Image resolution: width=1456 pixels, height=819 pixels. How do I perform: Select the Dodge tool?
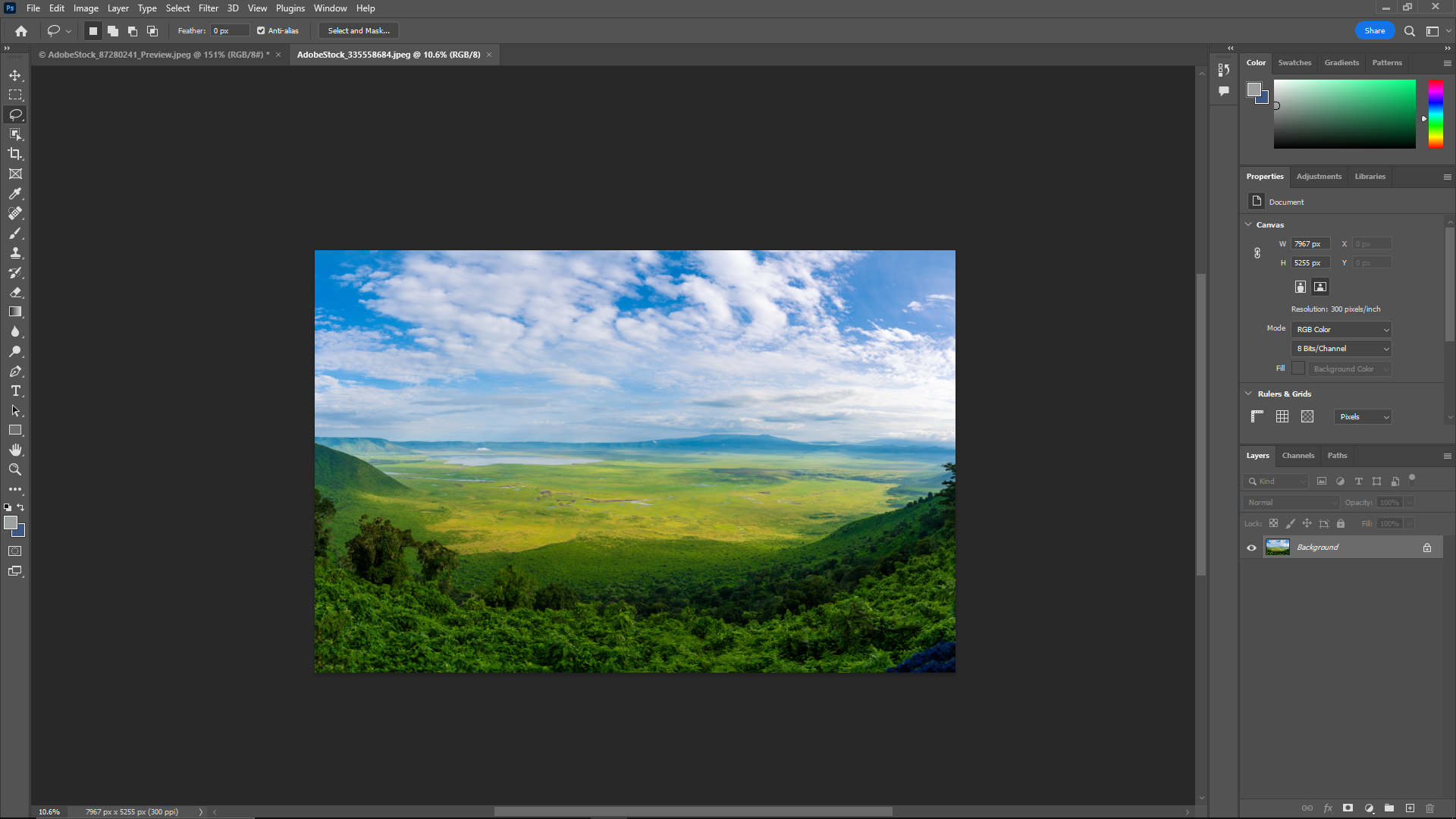(x=15, y=351)
